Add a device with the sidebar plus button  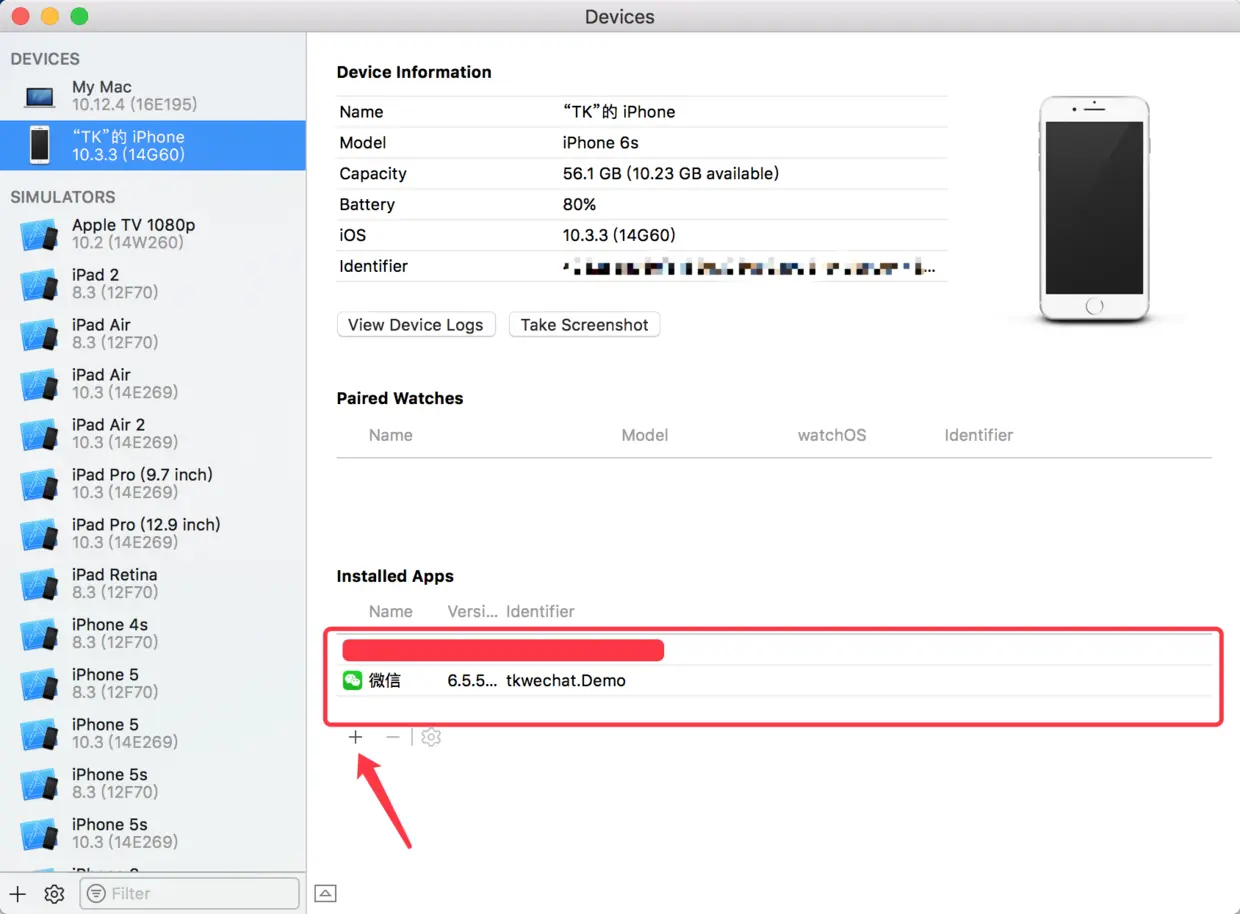pyautogui.click(x=18, y=893)
